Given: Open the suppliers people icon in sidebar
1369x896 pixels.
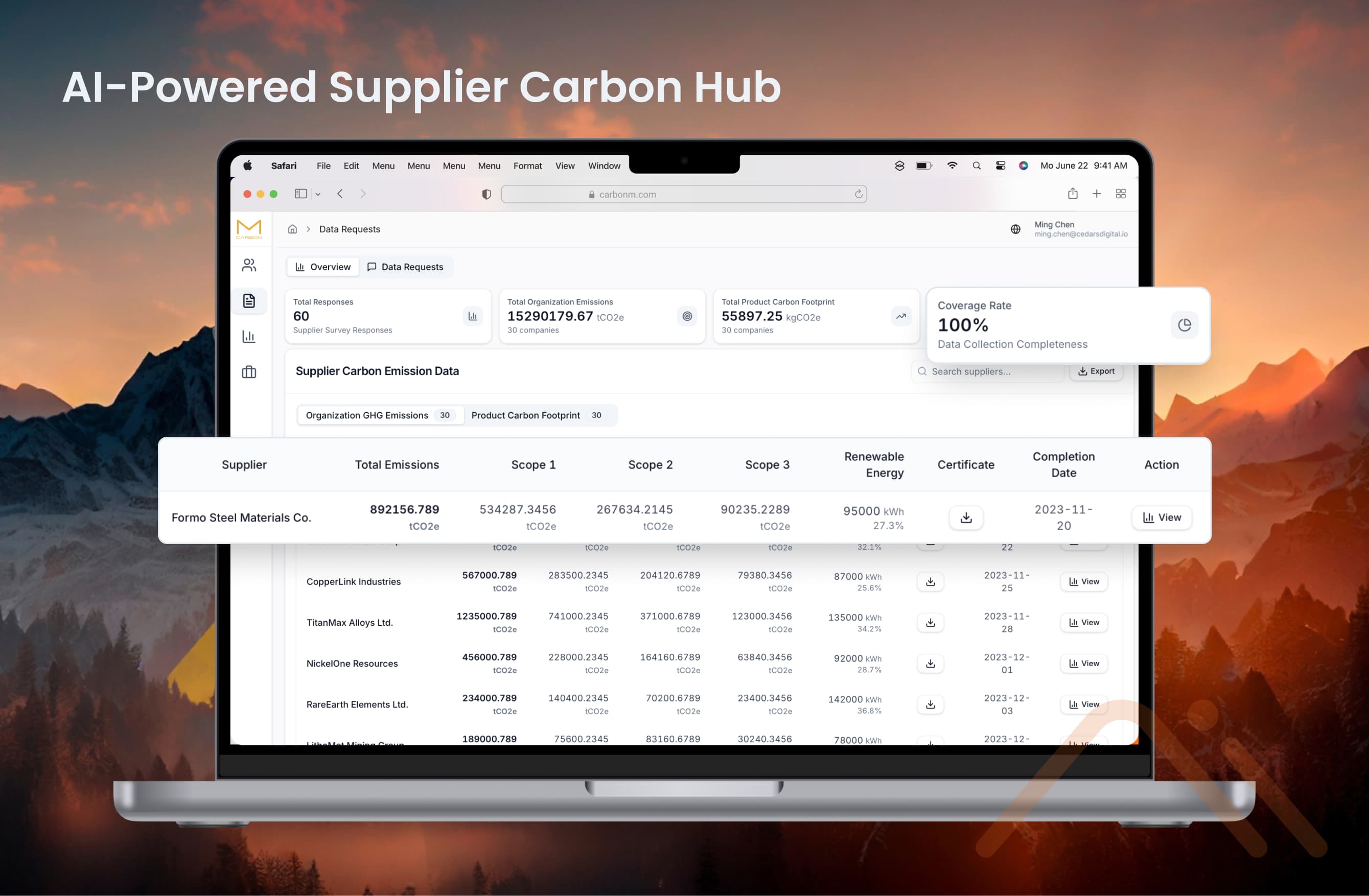Looking at the screenshot, I should click(x=249, y=265).
